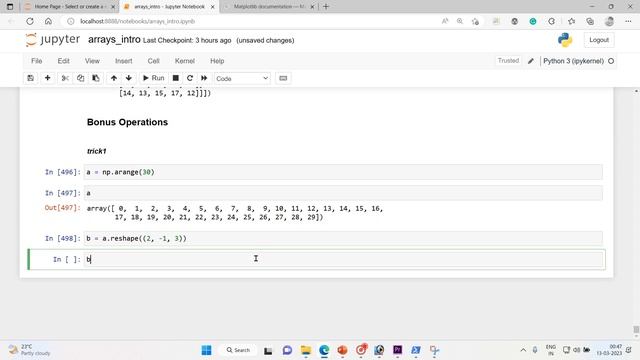Switch to the Matplotlib documentation tab
Screen dimensions: 640x360
click(x=269, y=7)
